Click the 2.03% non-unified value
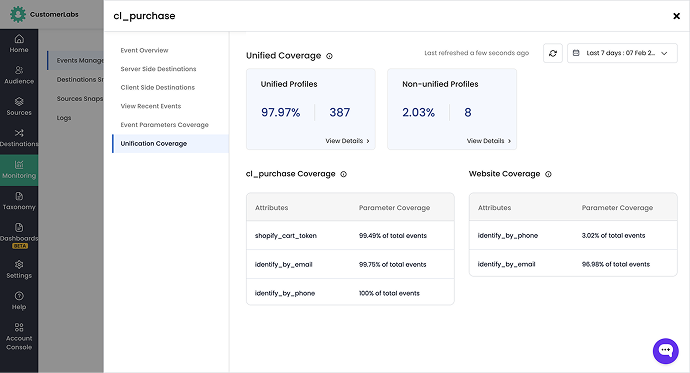The height and width of the screenshot is (373, 690). pyautogui.click(x=418, y=113)
